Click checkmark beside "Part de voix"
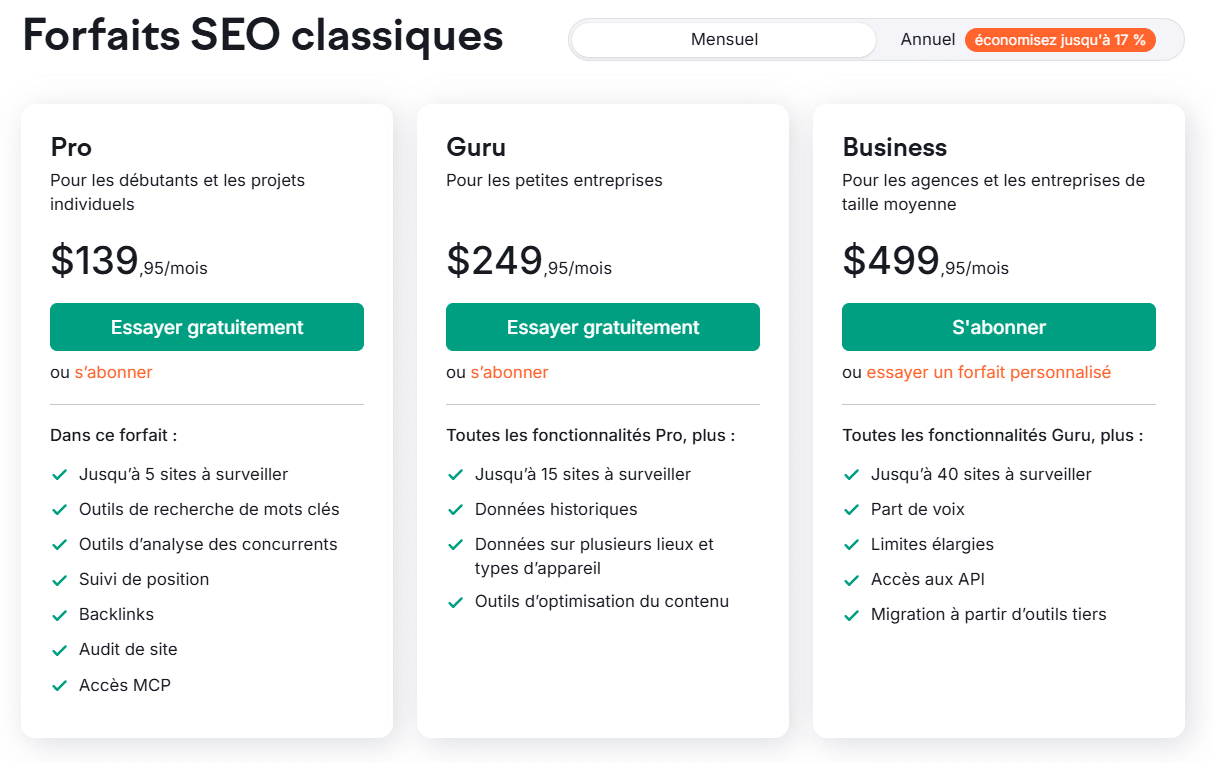This screenshot has width=1213, height=763. 851,510
